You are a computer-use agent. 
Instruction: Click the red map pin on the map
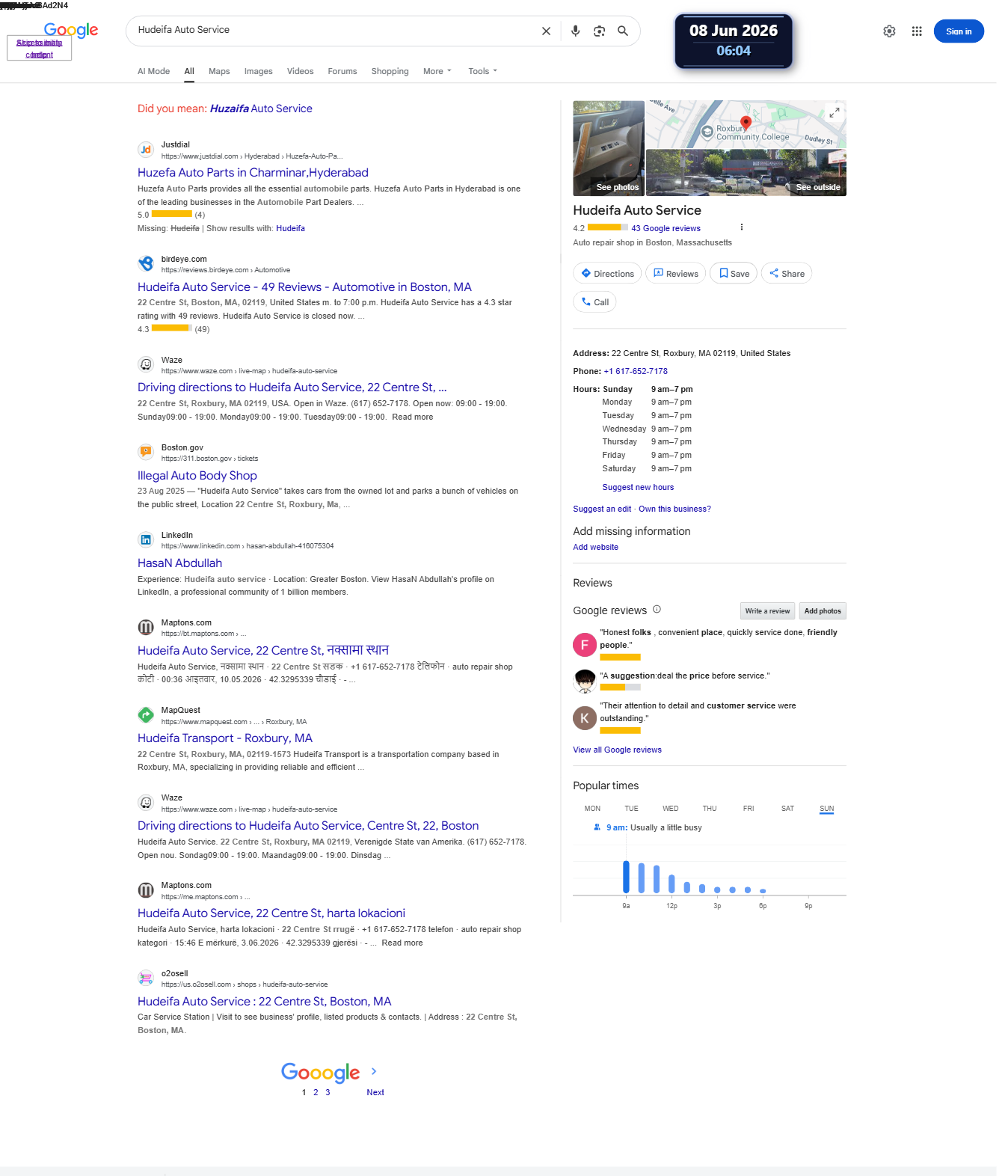[746, 123]
